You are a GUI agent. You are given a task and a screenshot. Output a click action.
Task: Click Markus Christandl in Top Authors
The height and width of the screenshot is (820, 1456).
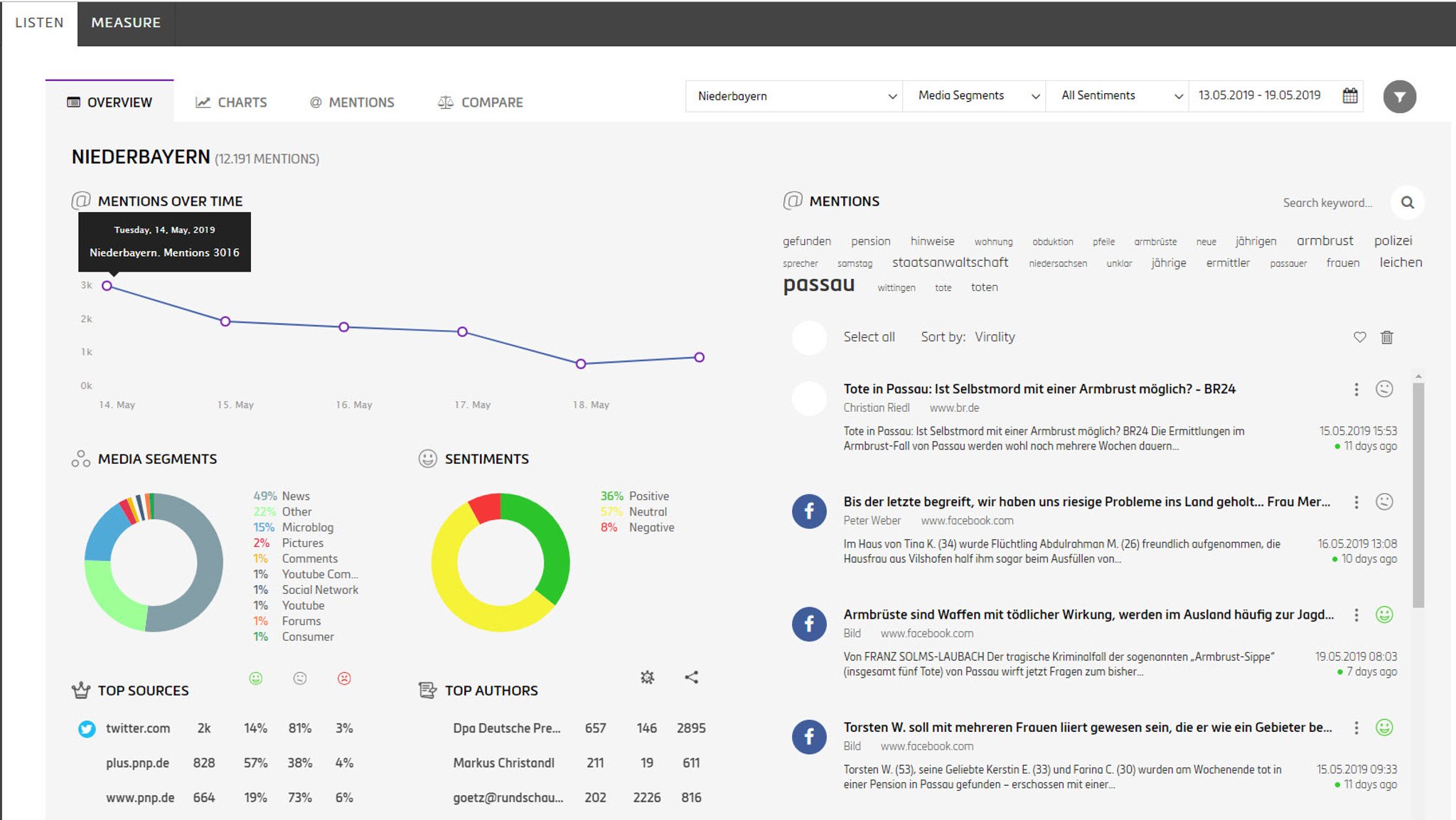pyautogui.click(x=503, y=763)
